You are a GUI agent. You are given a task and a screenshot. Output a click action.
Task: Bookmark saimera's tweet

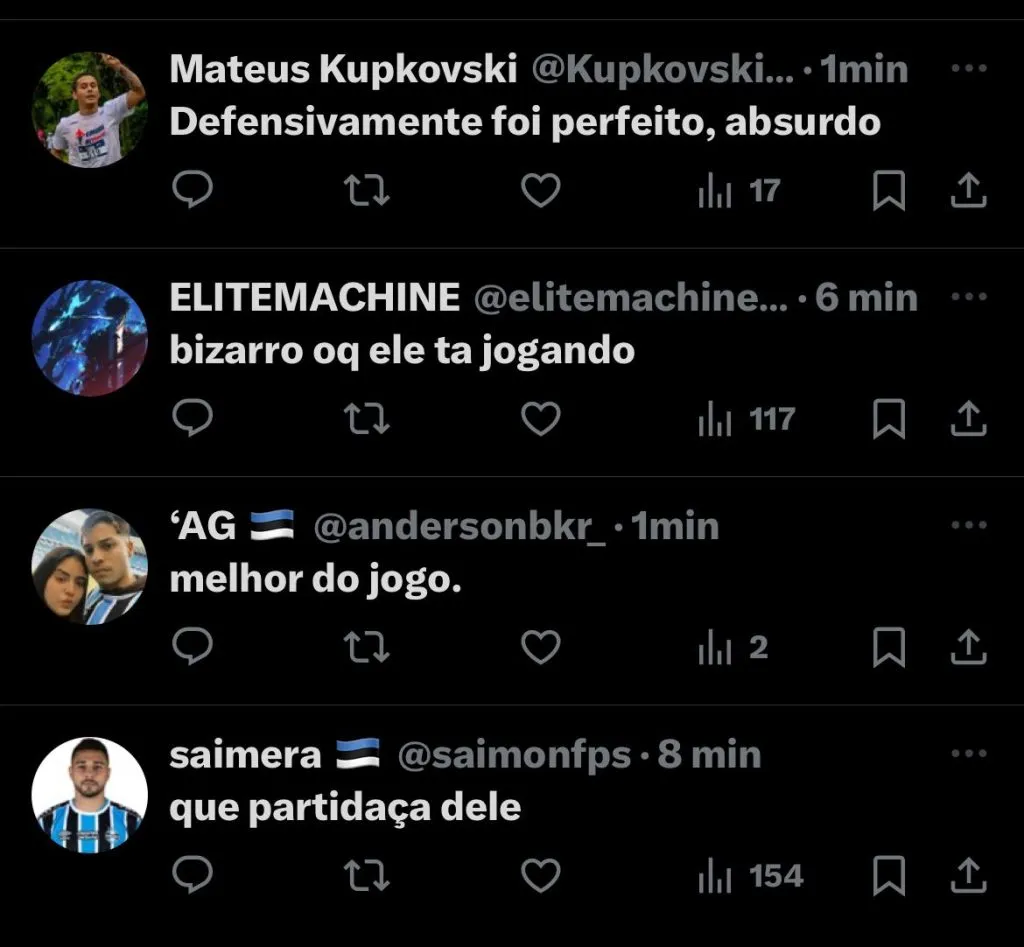click(x=889, y=875)
